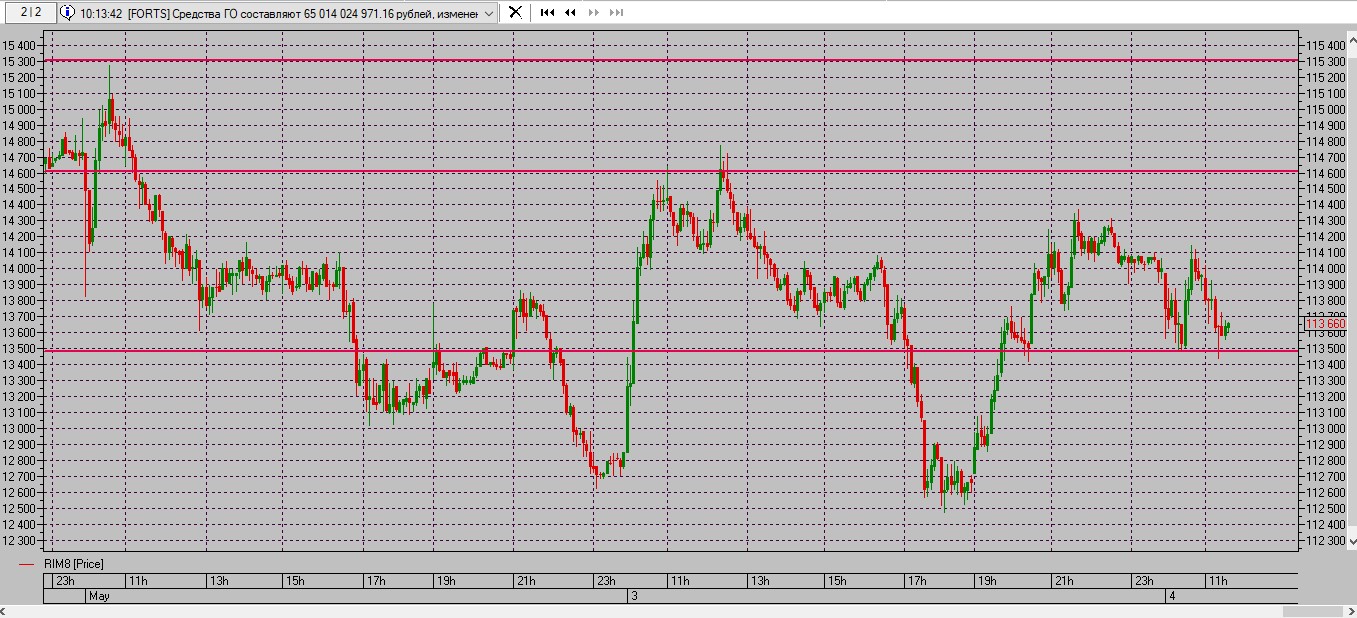Click the 19h label after second 17h
Image resolution: width=1357 pixels, height=618 pixels.
click(x=987, y=581)
